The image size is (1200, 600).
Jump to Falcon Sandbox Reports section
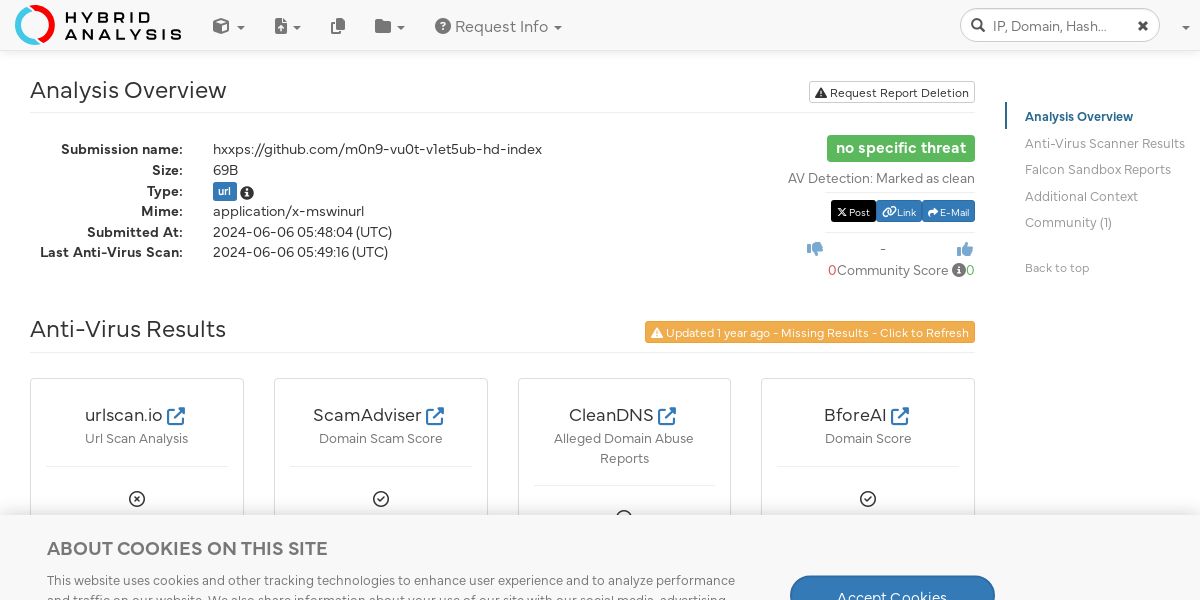coord(1097,169)
